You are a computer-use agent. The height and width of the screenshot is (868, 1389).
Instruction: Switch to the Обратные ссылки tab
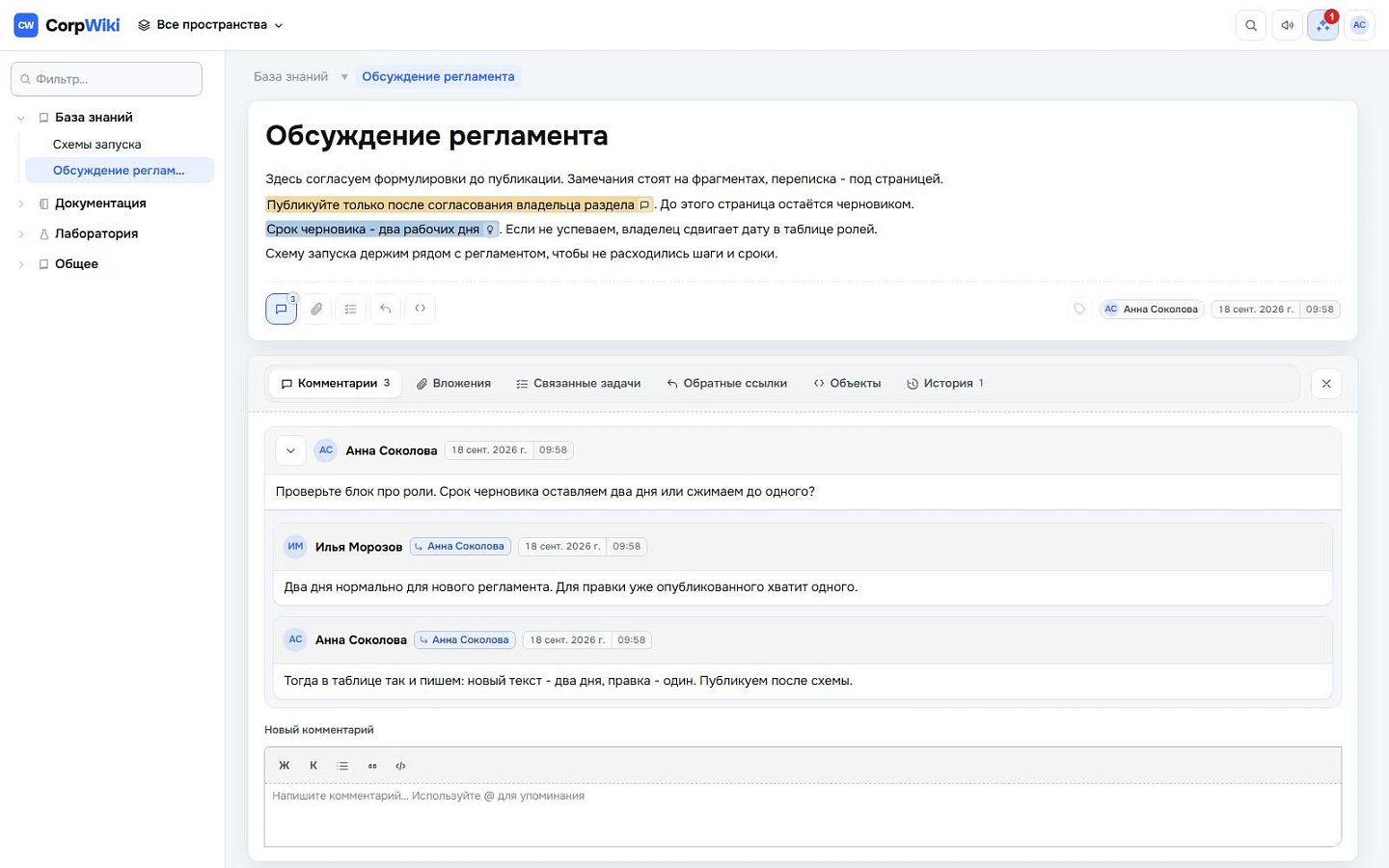point(726,384)
